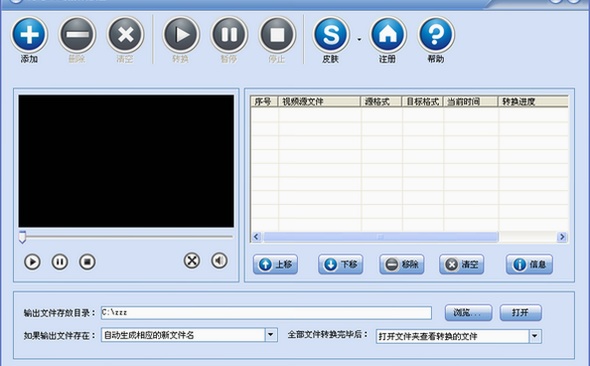Open the 注册 (Register) home icon
The height and width of the screenshot is (366, 590).
(388, 35)
